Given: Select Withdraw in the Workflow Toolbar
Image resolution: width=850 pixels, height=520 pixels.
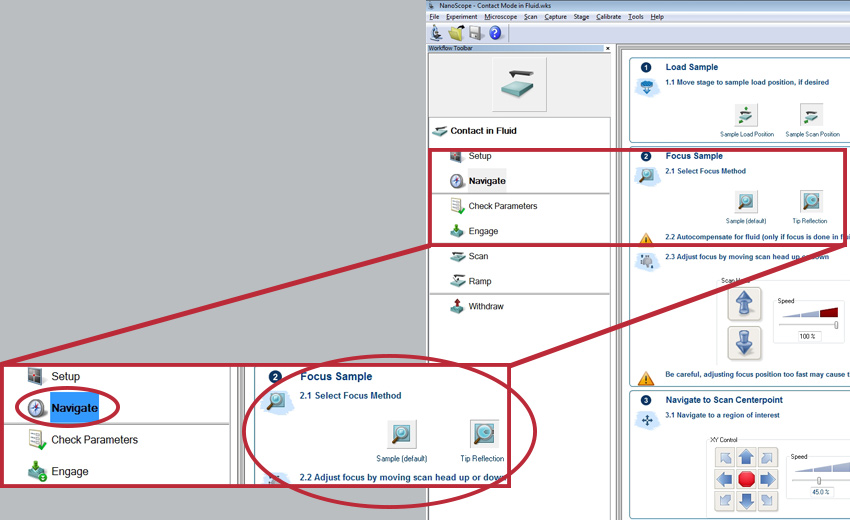Looking at the screenshot, I should (x=486, y=306).
